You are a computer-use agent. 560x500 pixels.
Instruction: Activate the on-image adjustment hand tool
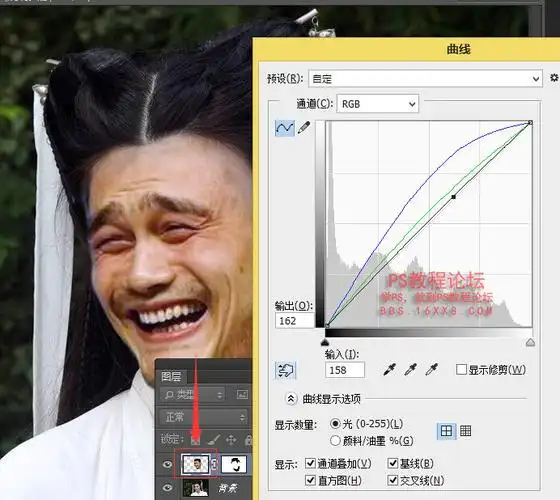coord(285,370)
